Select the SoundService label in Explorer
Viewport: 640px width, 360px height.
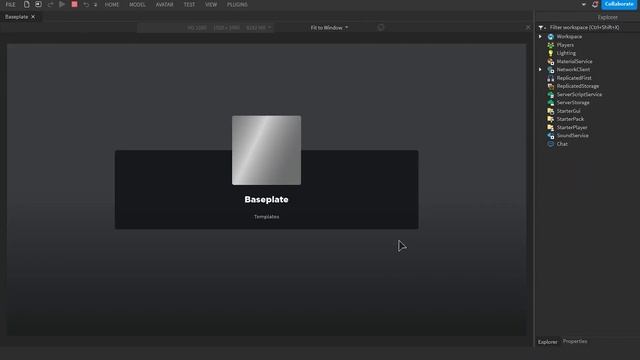[573, 136]
